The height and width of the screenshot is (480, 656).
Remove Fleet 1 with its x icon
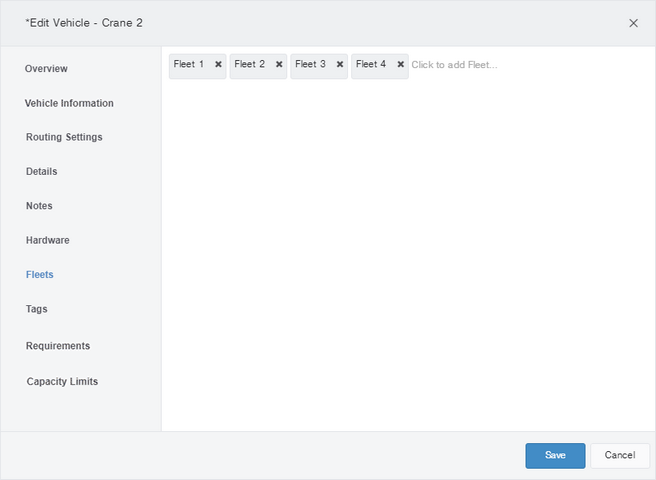(218, 64)
